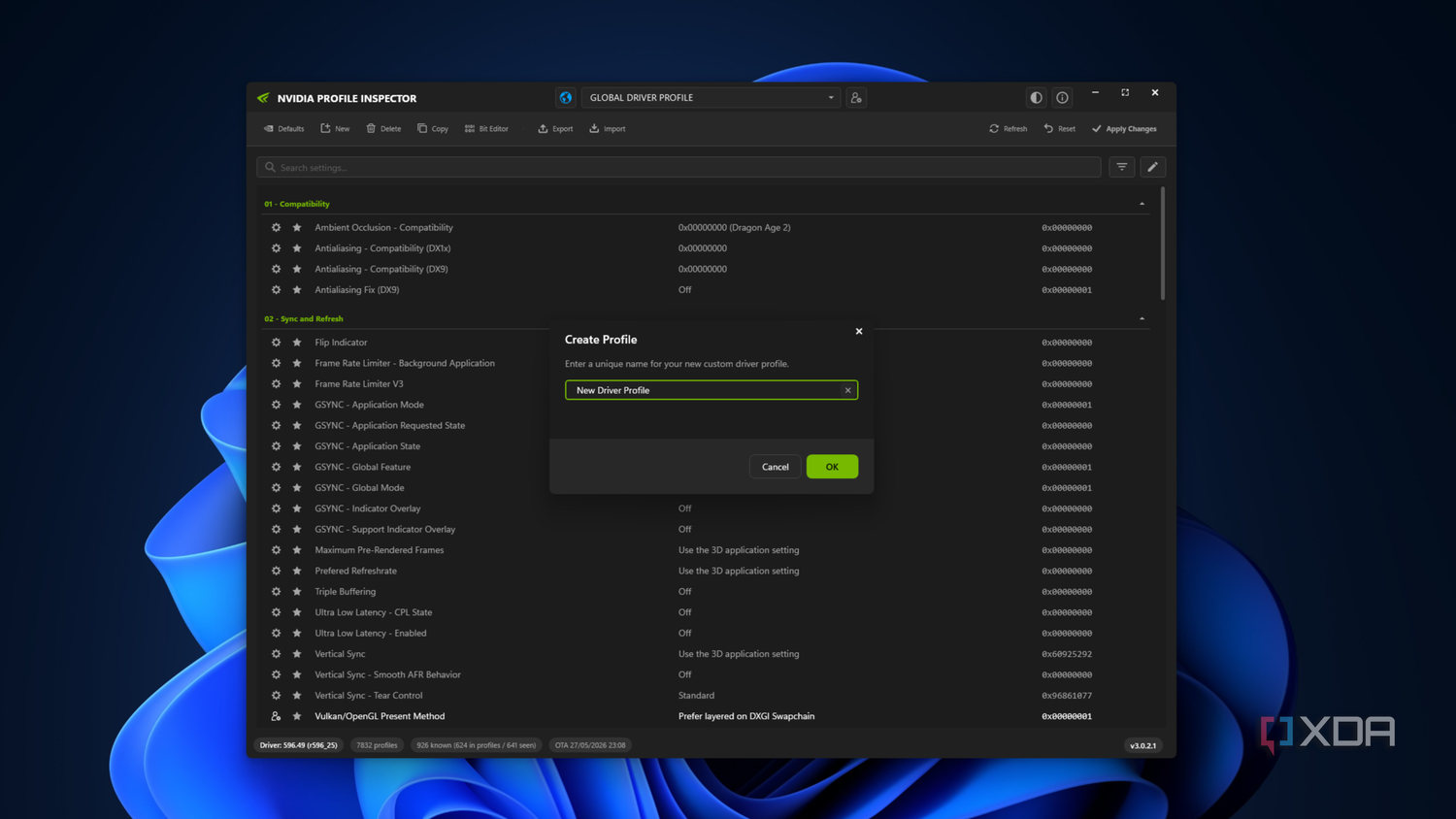Click the Import toolbar button
The image size is (1456, 819).
(608, 129)
